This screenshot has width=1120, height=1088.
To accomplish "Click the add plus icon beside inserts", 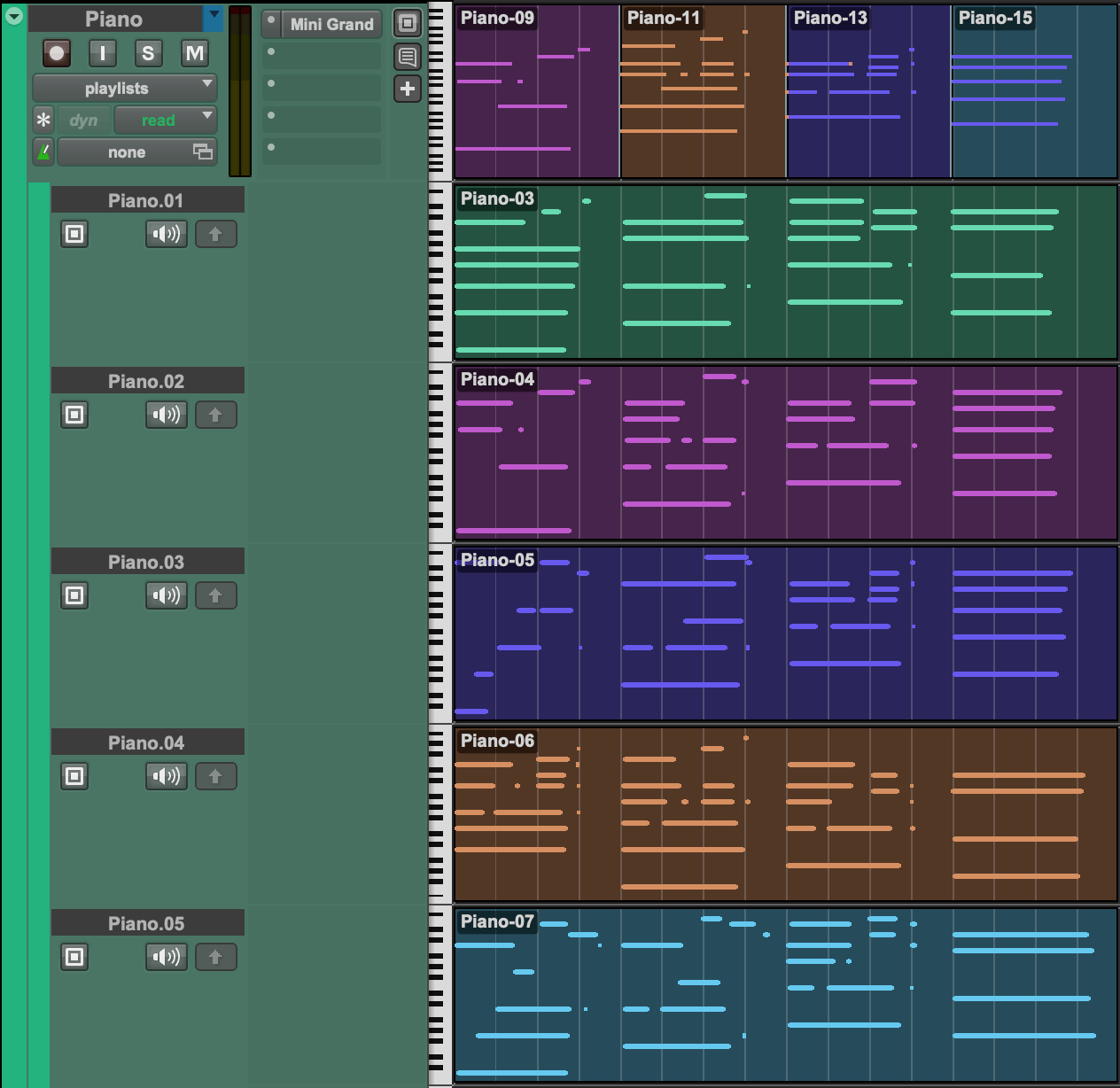I will coord(408,89).
